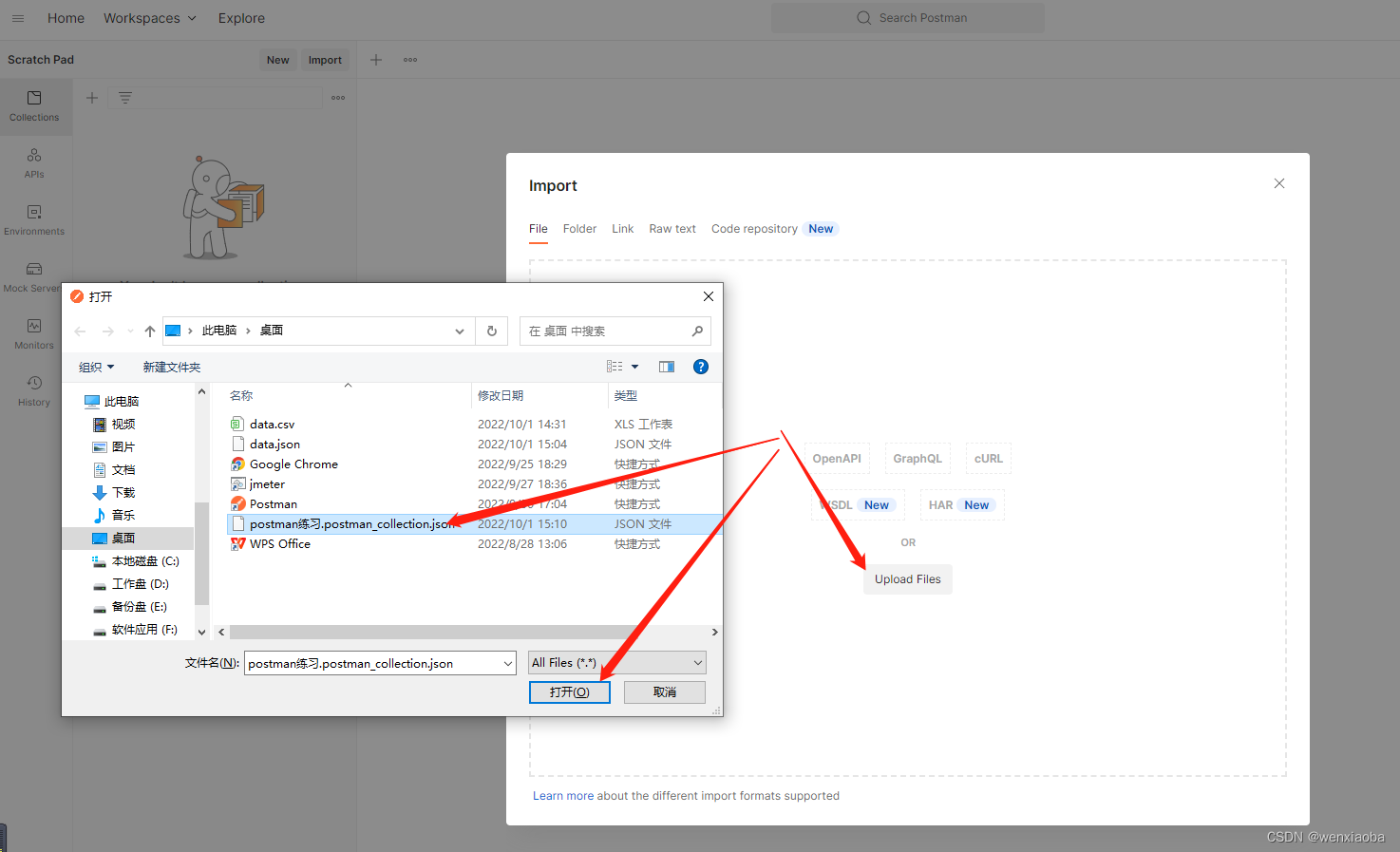Image resolution: width=1400 pixels, height=852 pixels.
Task: Click the plus icon to create a collection
Action: [92, 98]
